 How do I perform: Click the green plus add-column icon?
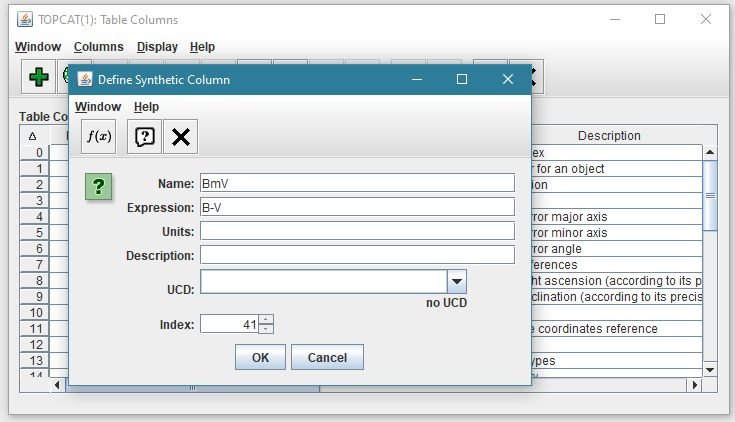coord(39,77)
